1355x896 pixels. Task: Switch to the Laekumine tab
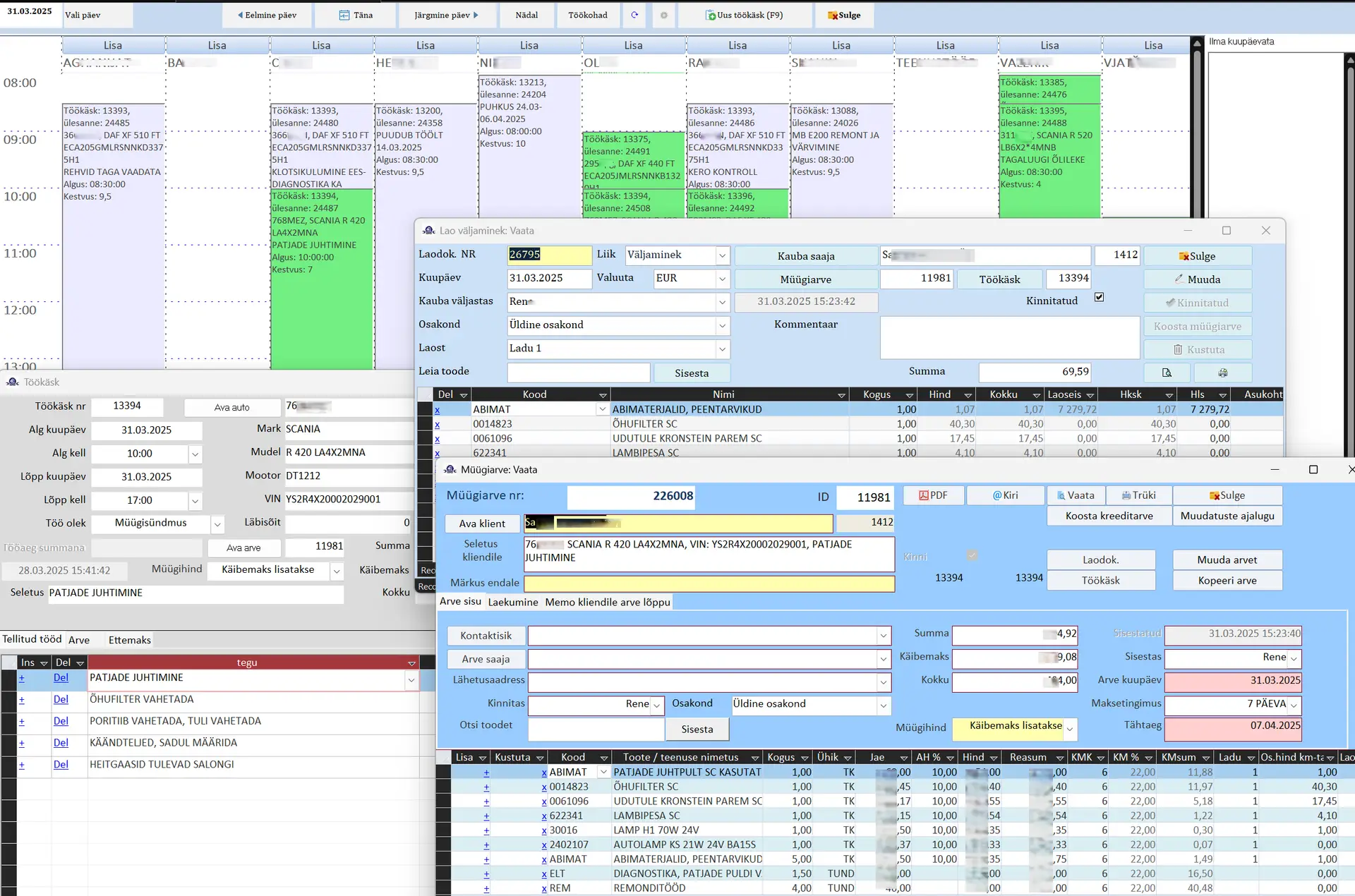tap(512, 602)
